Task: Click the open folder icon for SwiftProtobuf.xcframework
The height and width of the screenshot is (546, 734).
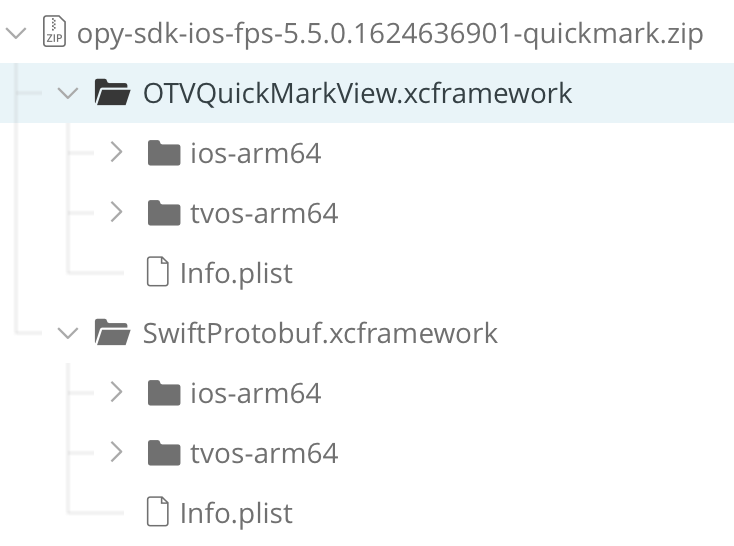Action: (114, 332)
